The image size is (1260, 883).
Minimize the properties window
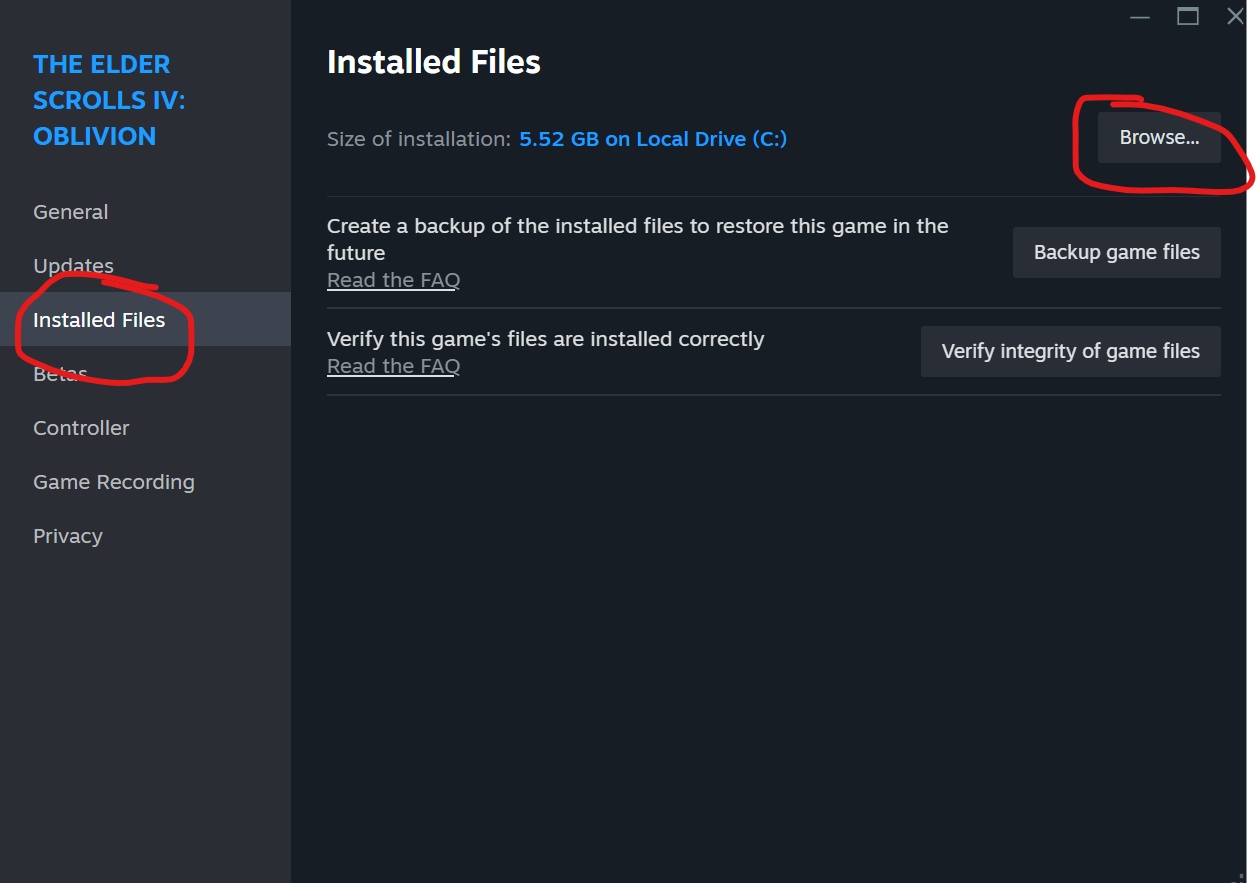pos(1140,16)
